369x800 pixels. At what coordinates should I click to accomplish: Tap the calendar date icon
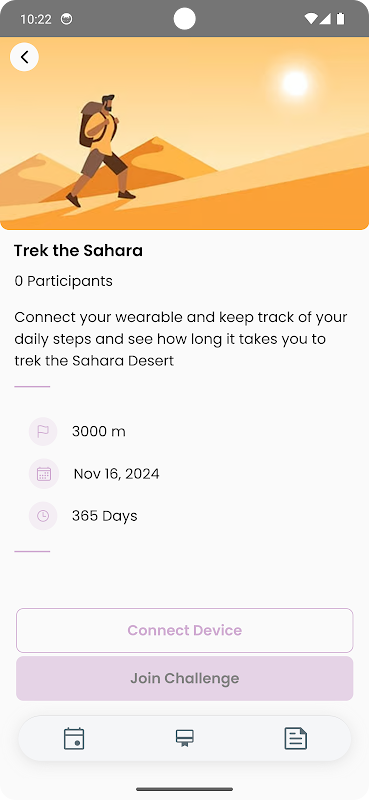44,474
